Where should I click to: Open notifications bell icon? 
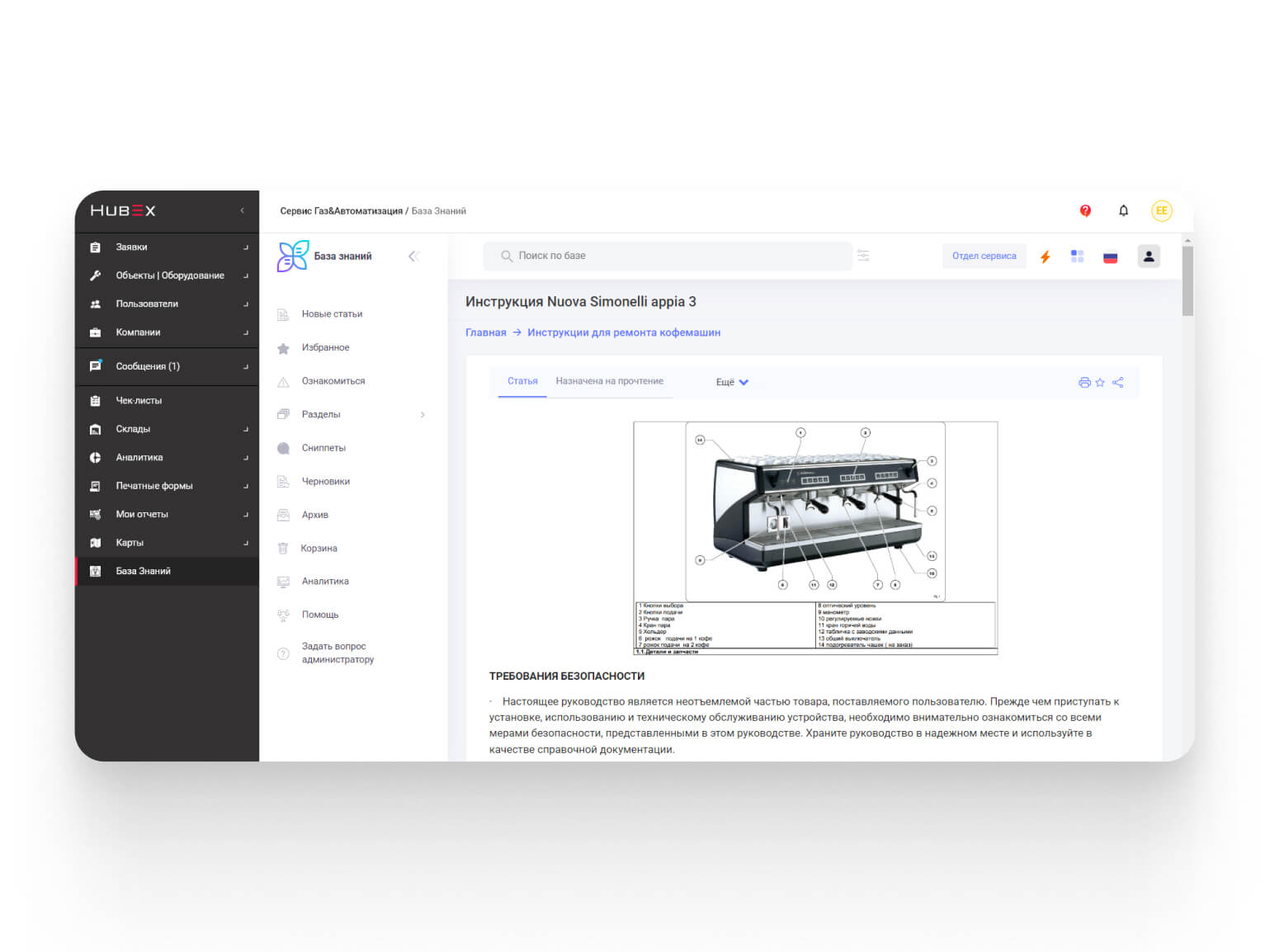pos(1123,210)
